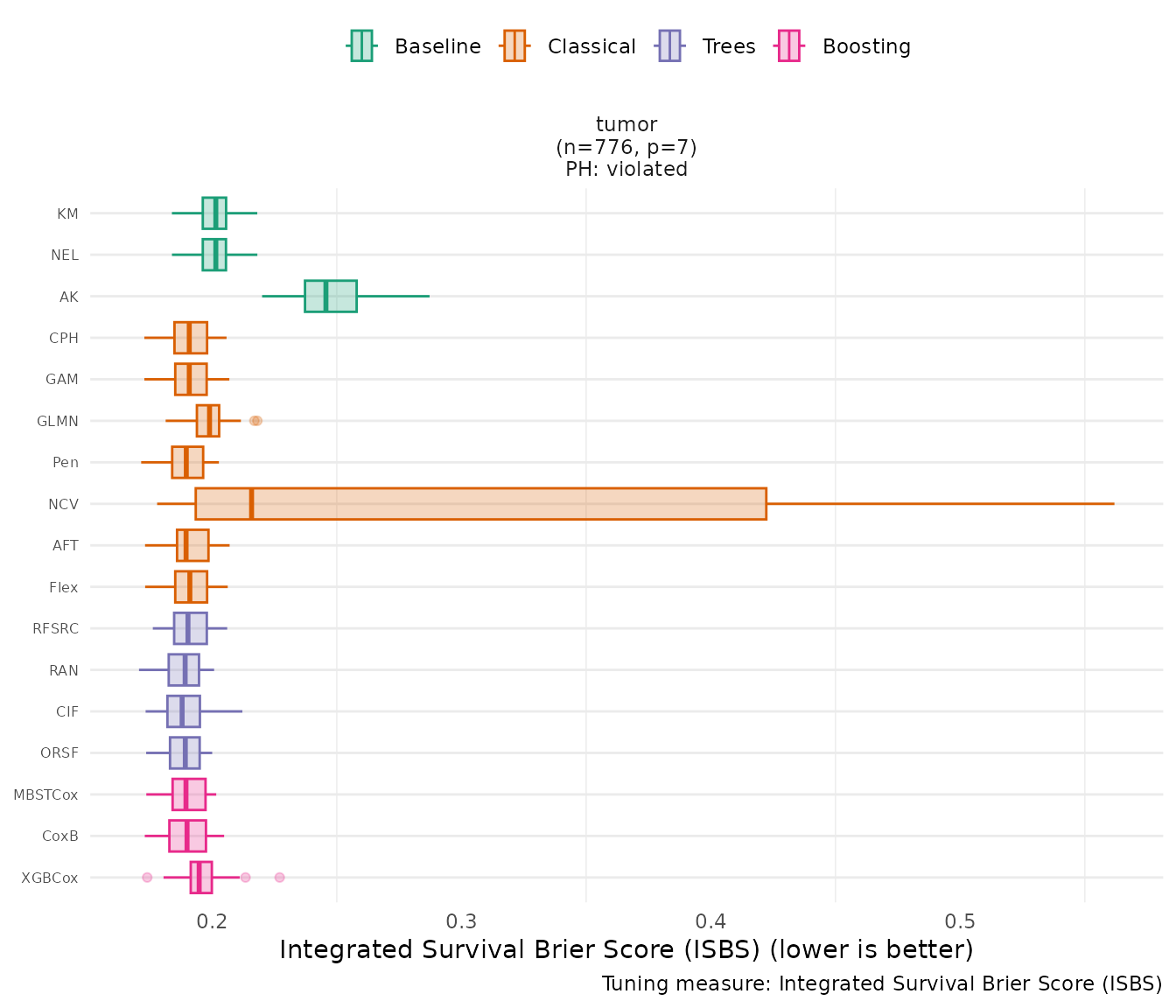Select the AK boxplot box
Screen dimensions: 1176x1008
tap(330, 297)
